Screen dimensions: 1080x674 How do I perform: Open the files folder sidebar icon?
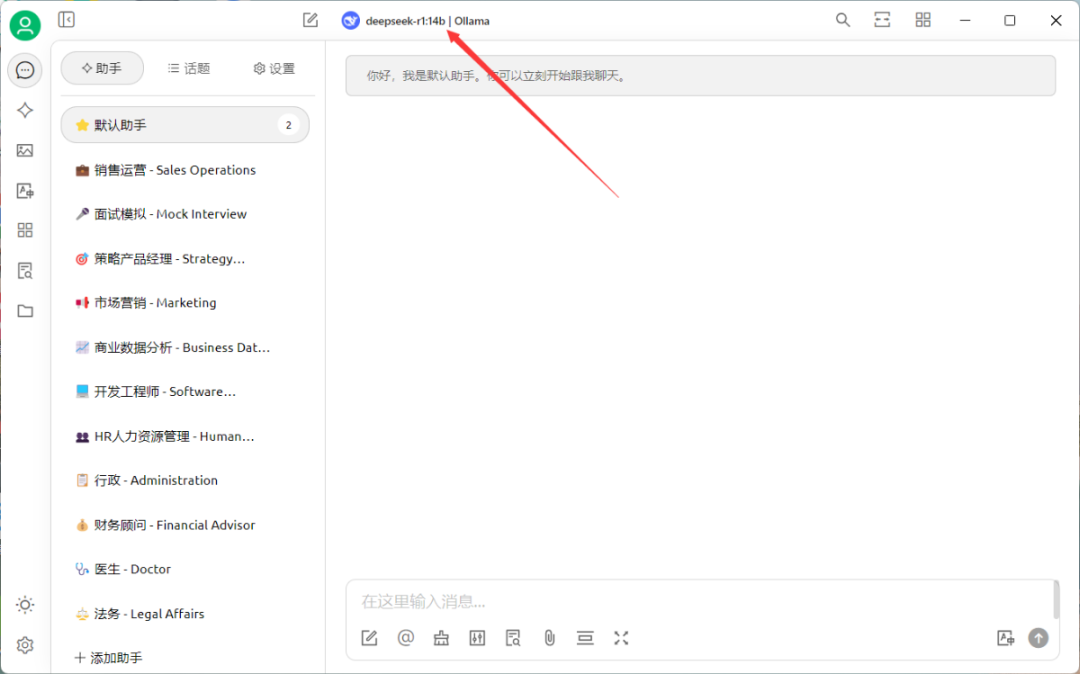(25, 311)
